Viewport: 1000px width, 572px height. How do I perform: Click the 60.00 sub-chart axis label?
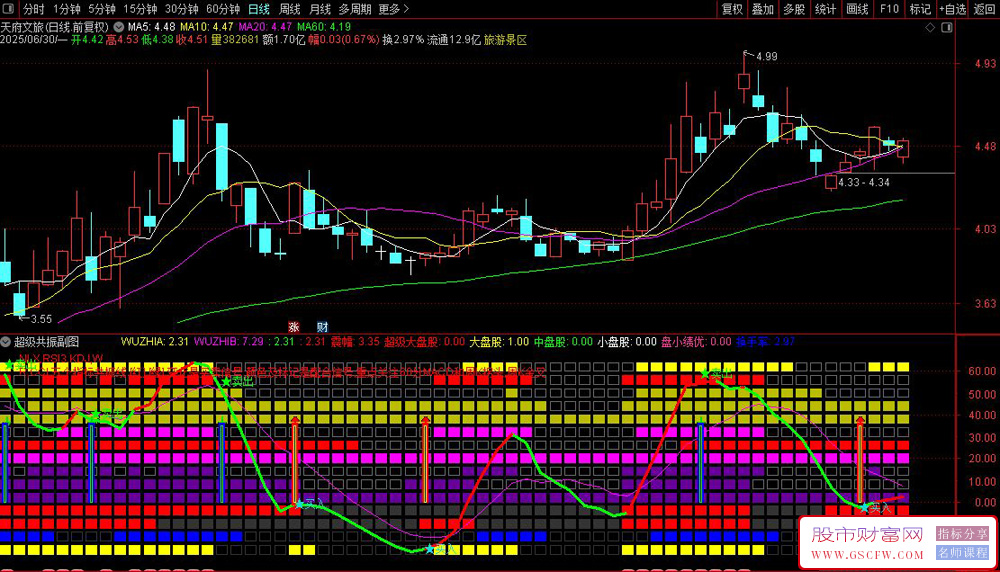pos(982,370)
